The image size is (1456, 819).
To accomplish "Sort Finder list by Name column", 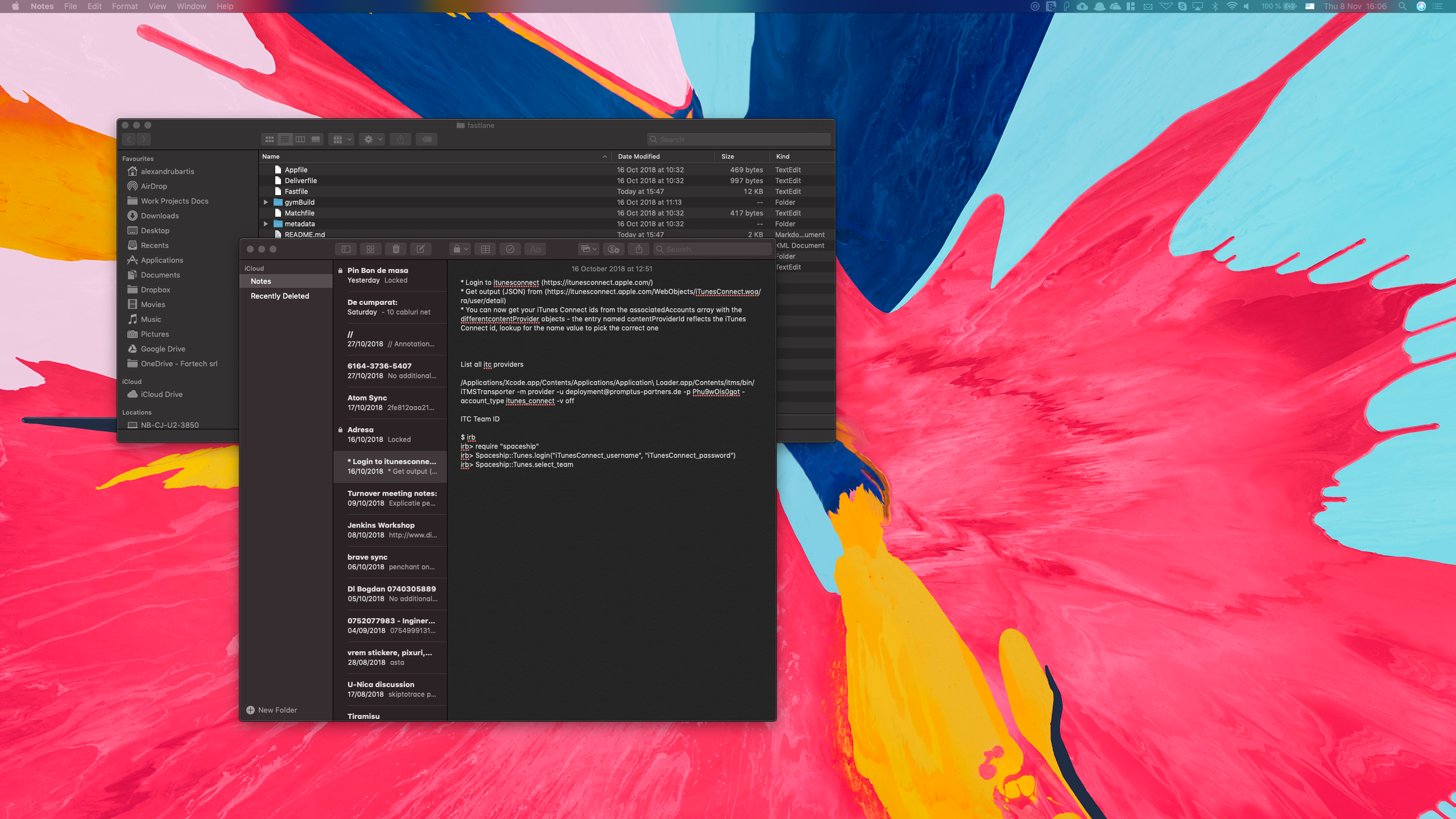I will click(435, 156).
